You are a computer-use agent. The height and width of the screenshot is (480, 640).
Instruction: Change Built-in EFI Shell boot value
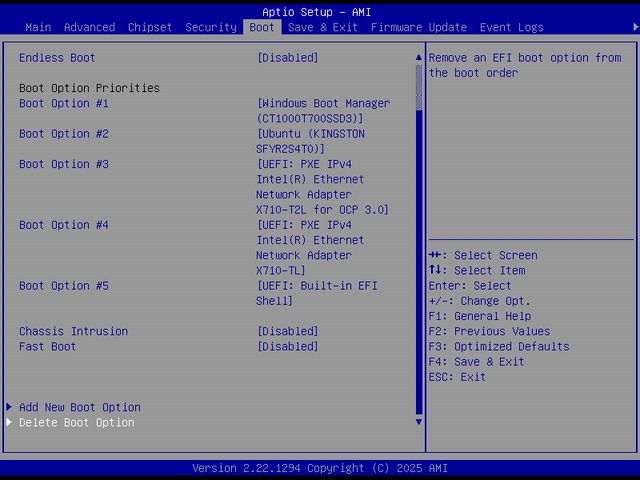click(317, 293)
